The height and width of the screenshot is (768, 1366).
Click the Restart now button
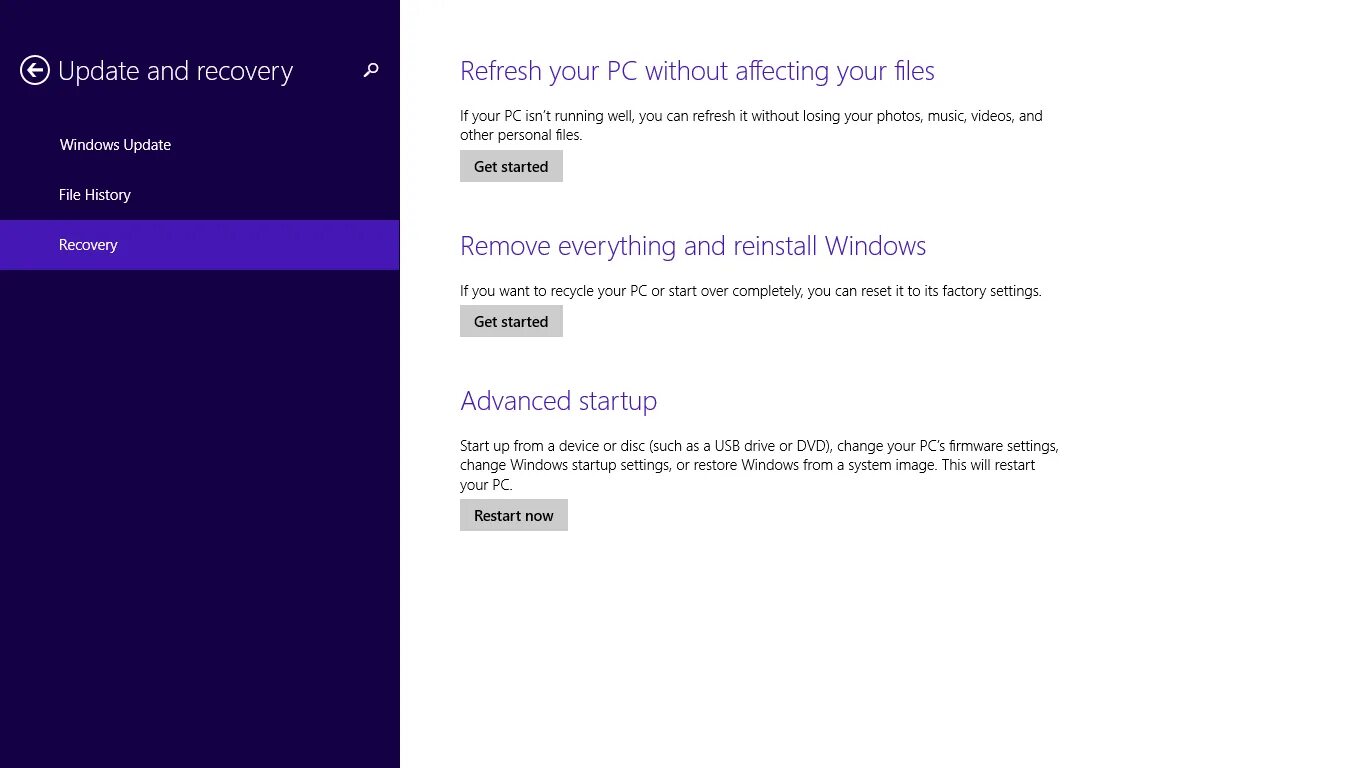(x=514, y=515)
